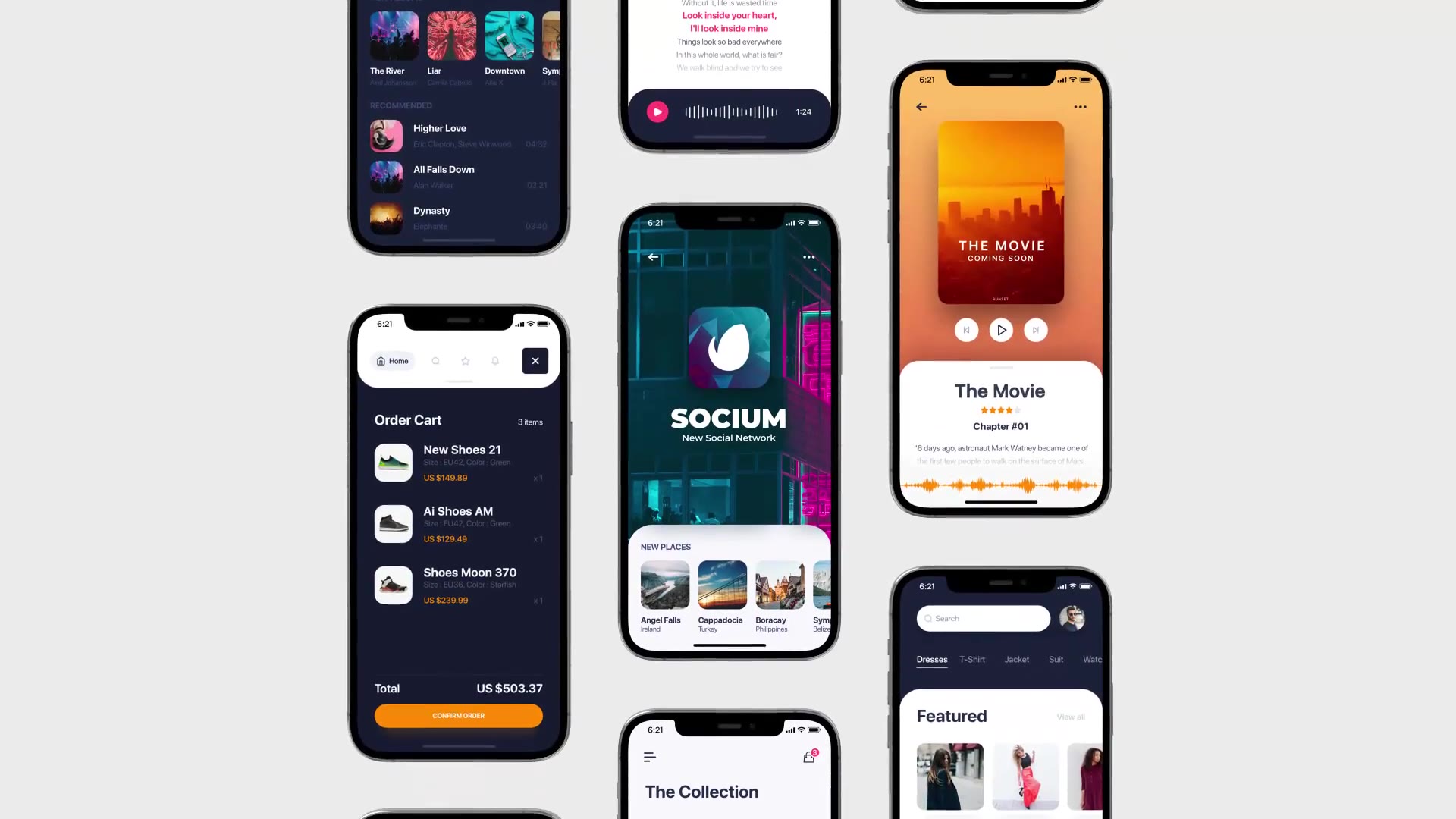The height and width of the screenshot is (819, 1456).
Task: Tap the Socium logo icon
Action: (x=728, y=349)
